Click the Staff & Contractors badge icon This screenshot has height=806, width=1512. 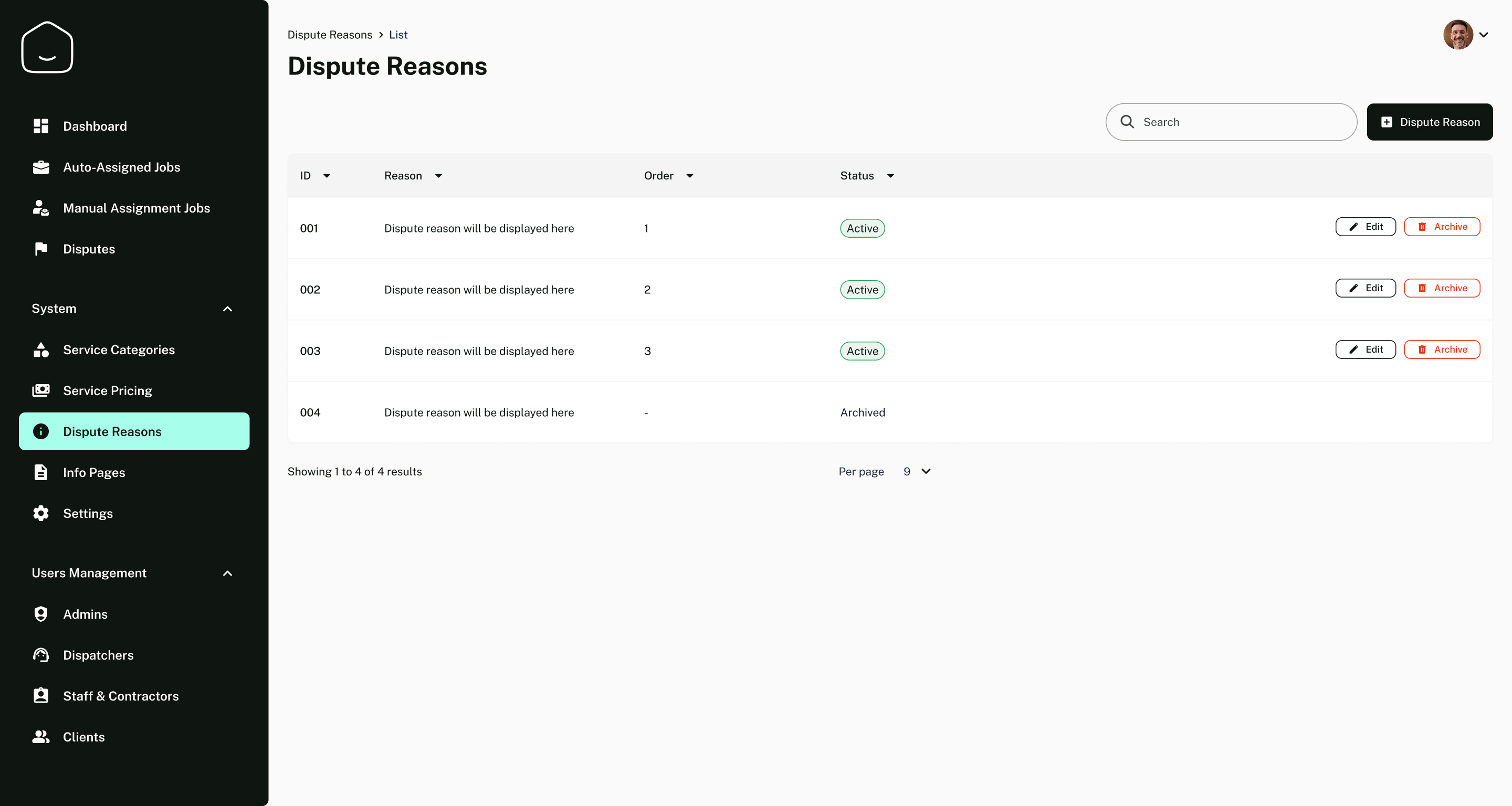[40, 696]
